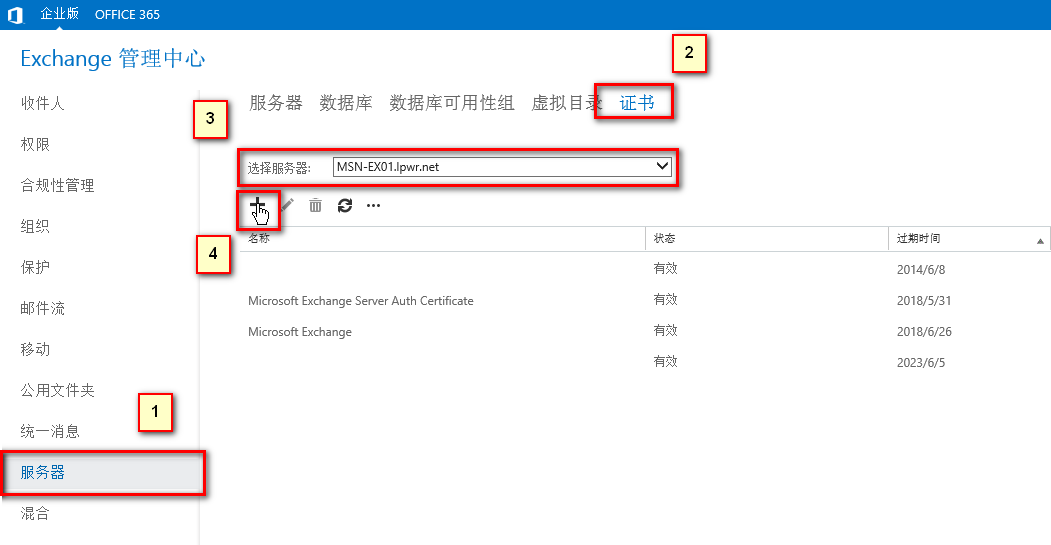Select the Microsoft Exchange Server Auth Certificate row

645,300
